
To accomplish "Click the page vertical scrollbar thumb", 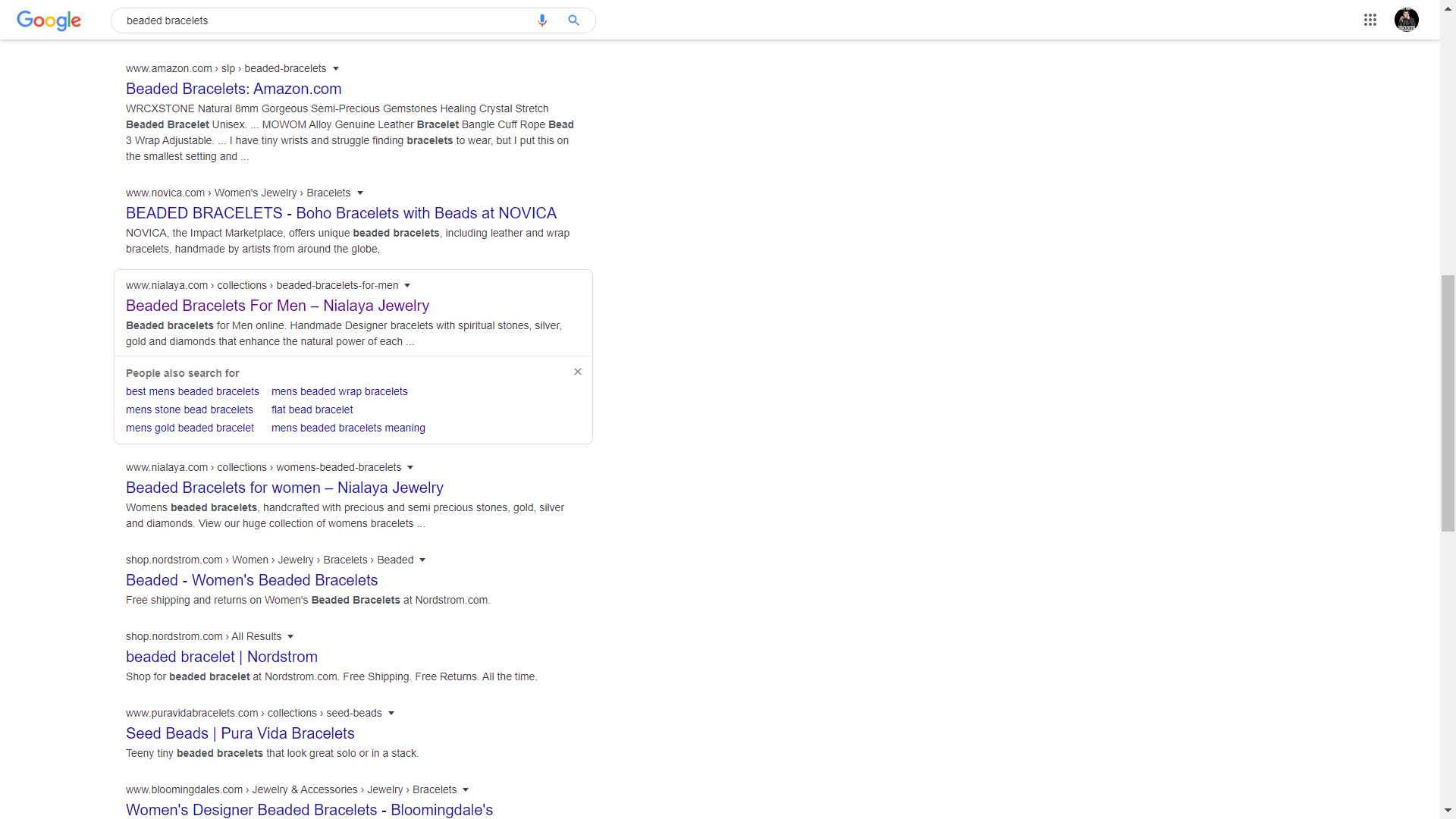I will click(x=1448, y=403).
